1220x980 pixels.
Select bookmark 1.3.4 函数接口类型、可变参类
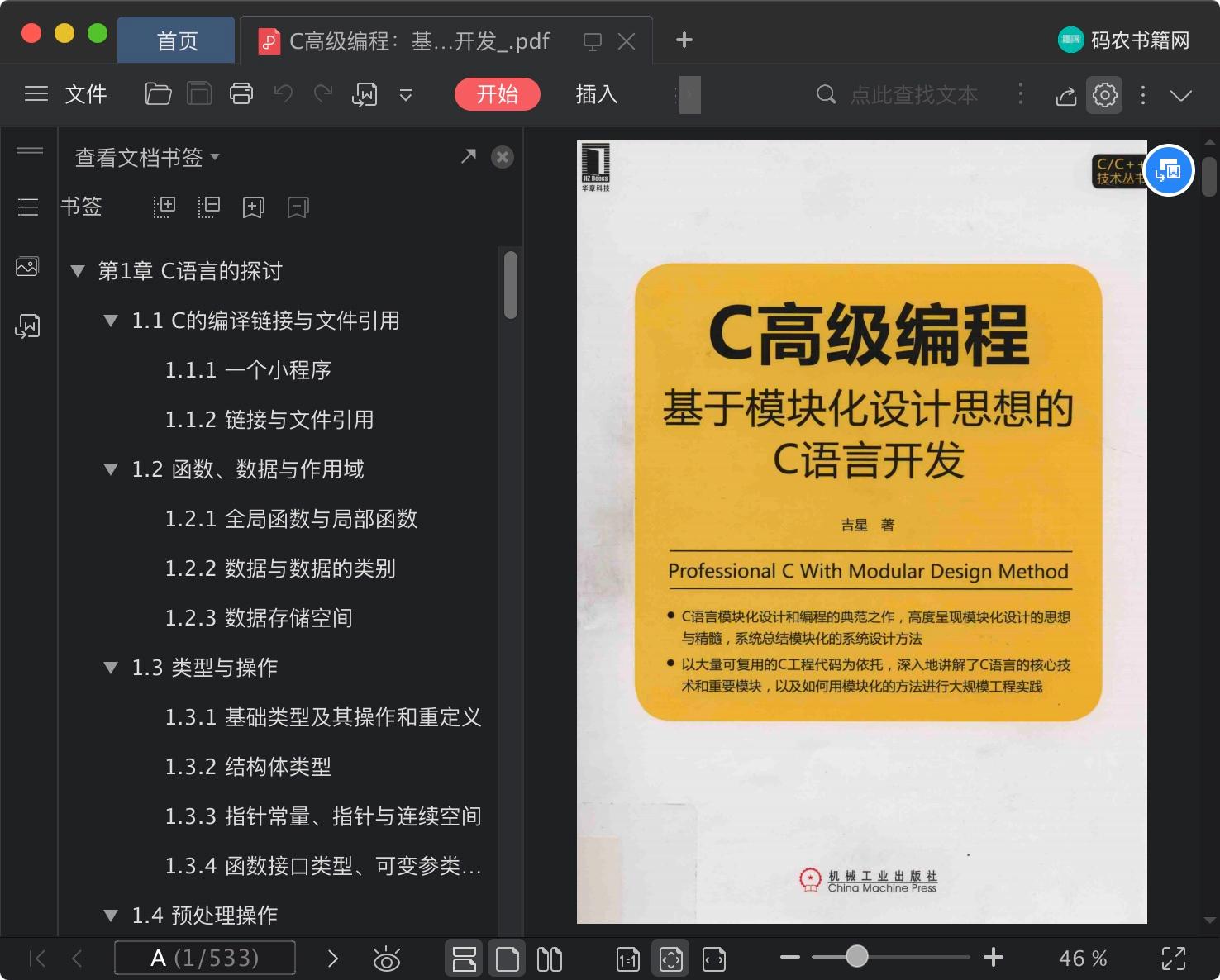[323, 866]
